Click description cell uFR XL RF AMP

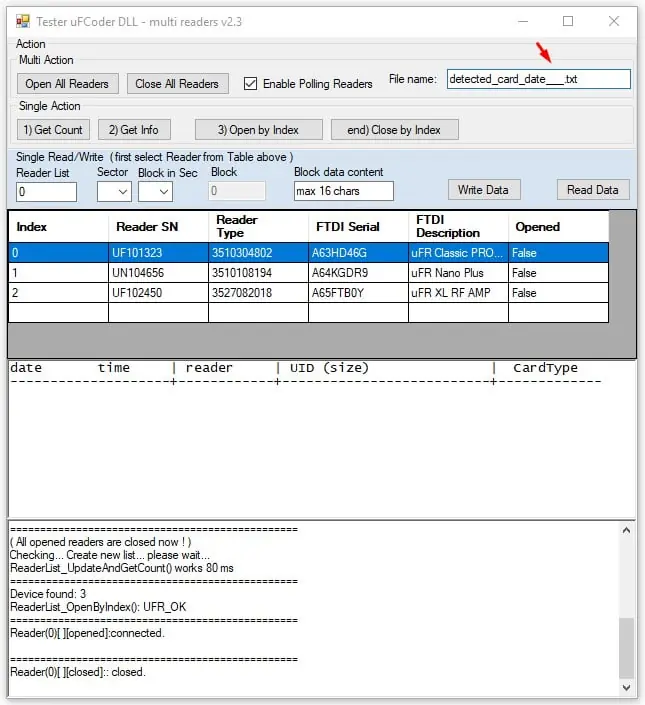pyautogui.click(x=458, y=293)
